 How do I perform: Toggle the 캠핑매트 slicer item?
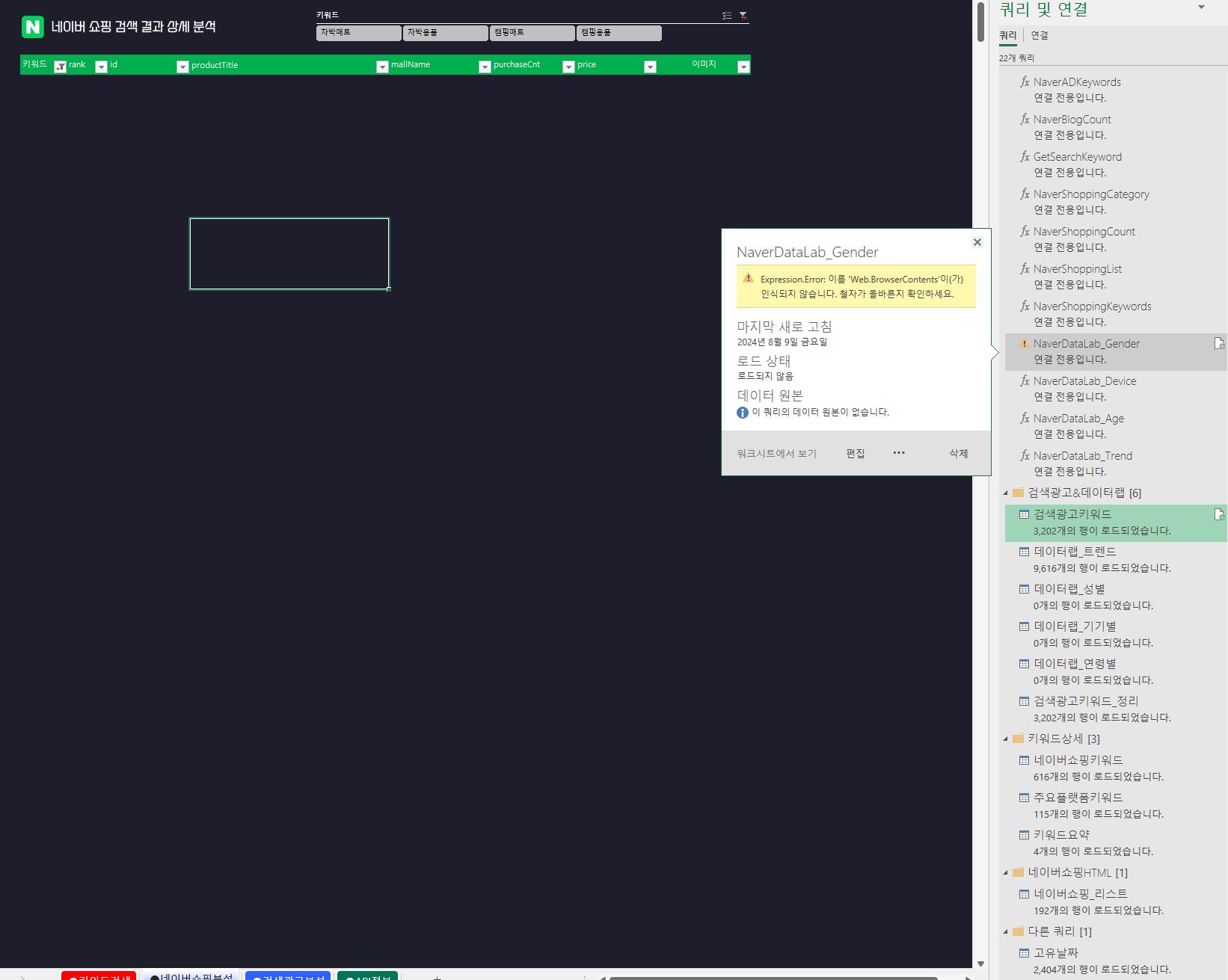(x=532, y=33)
